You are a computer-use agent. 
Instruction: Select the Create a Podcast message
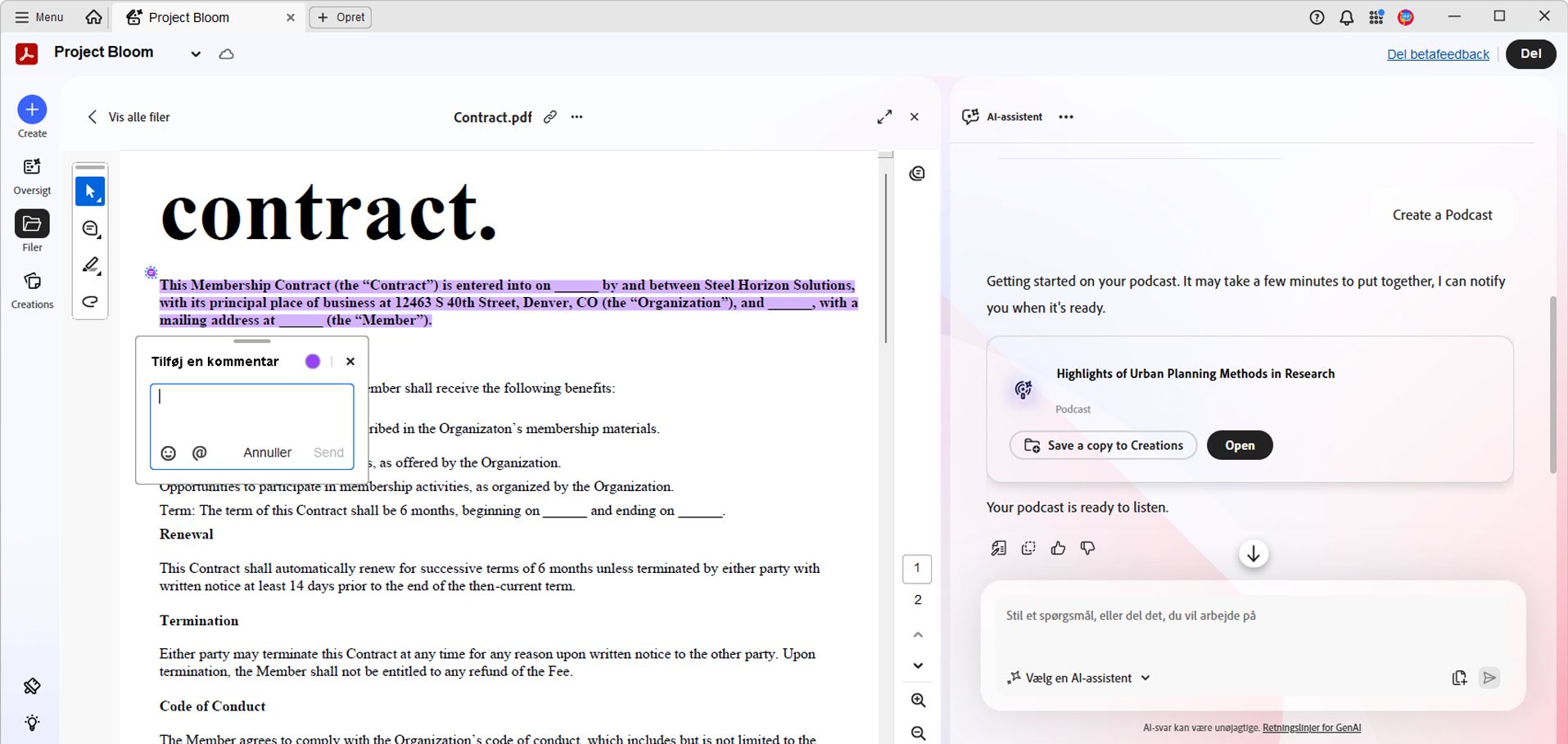(1442, 215)
